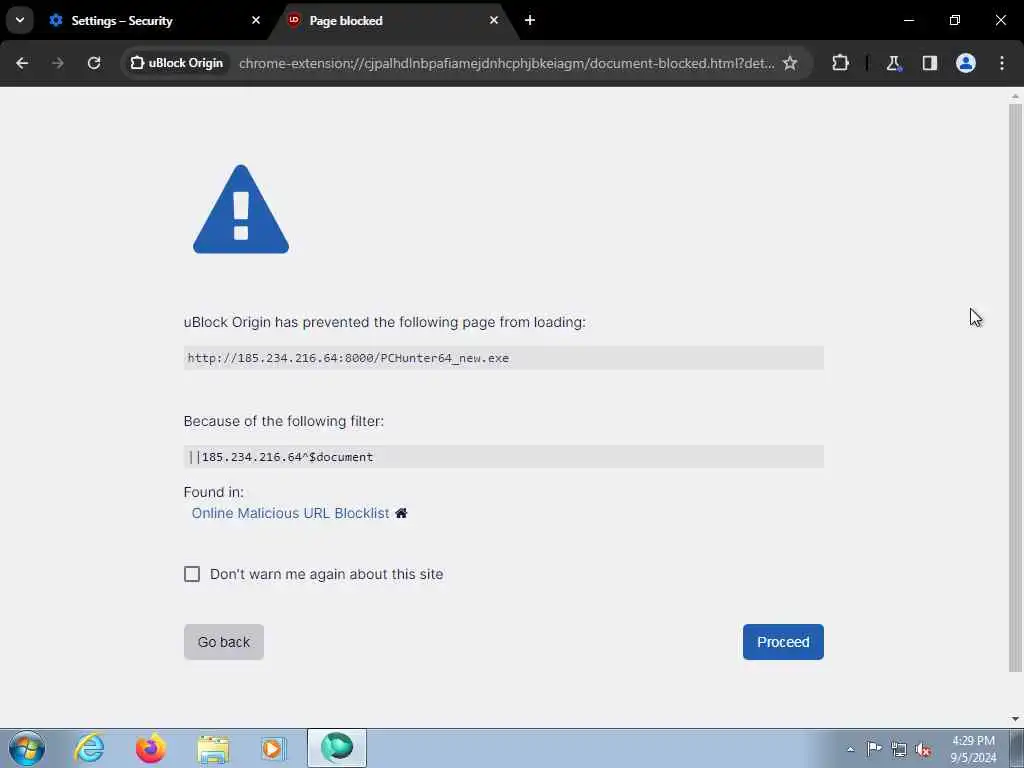Viewport: 1024px width, 768px height.
Task: Click the browser forward arrow
Action: point(58,63)
